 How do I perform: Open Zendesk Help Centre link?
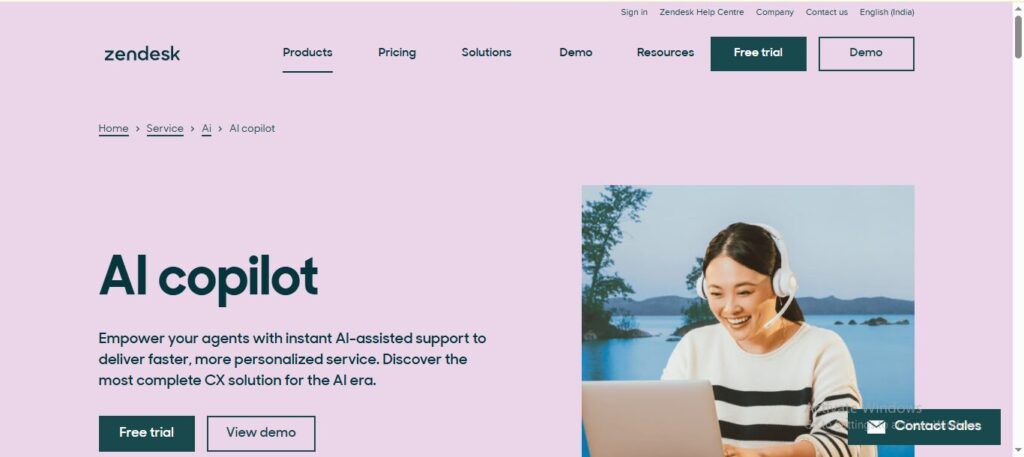[701, 12]
